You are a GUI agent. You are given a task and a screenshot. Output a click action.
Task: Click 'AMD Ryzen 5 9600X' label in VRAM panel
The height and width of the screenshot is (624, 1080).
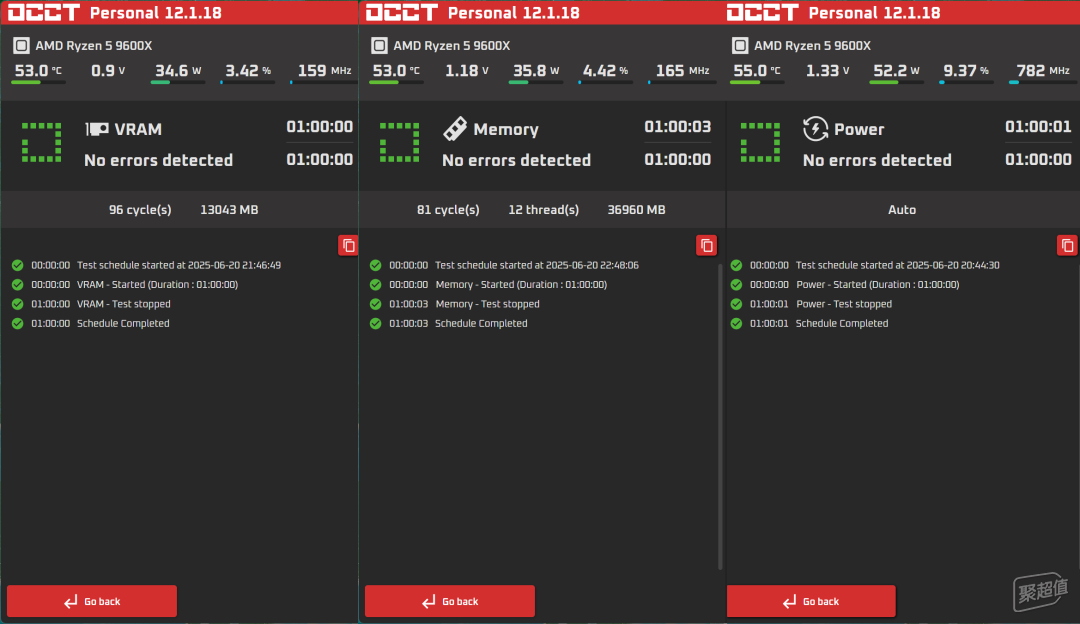pyautogui.click(x=94, y=45)
